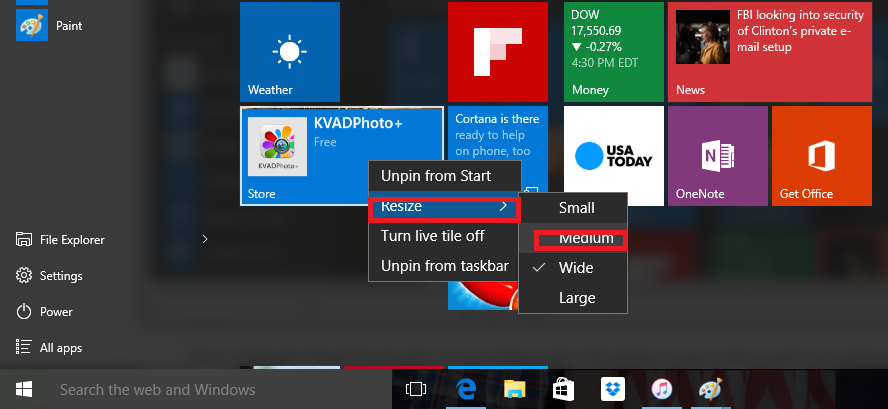Open Dropbox from taskbar

613,389
